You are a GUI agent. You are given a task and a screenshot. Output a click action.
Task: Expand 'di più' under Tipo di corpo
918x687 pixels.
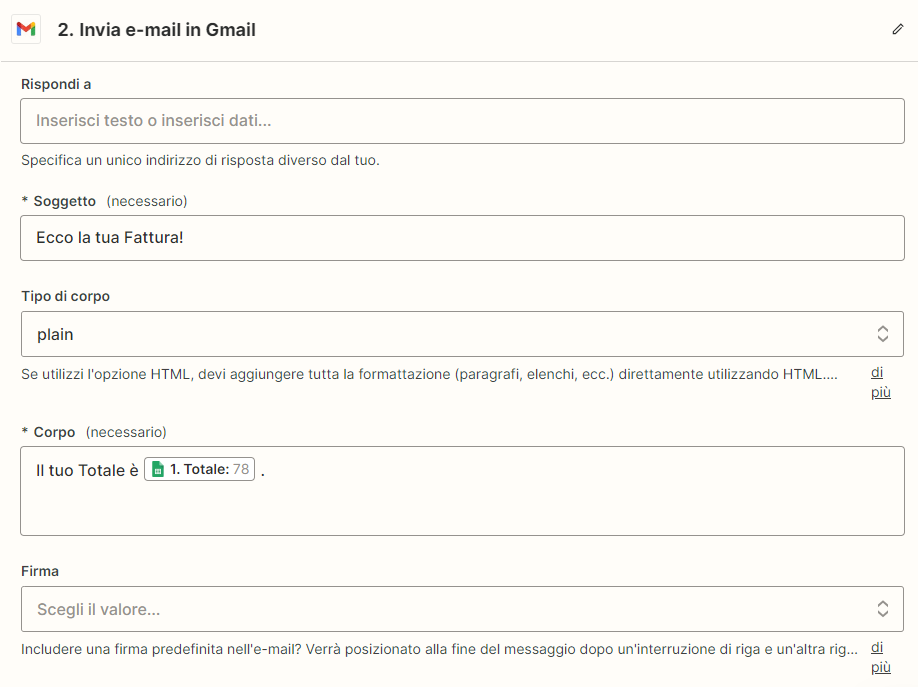pyautogui.click(x=879, y=382)
